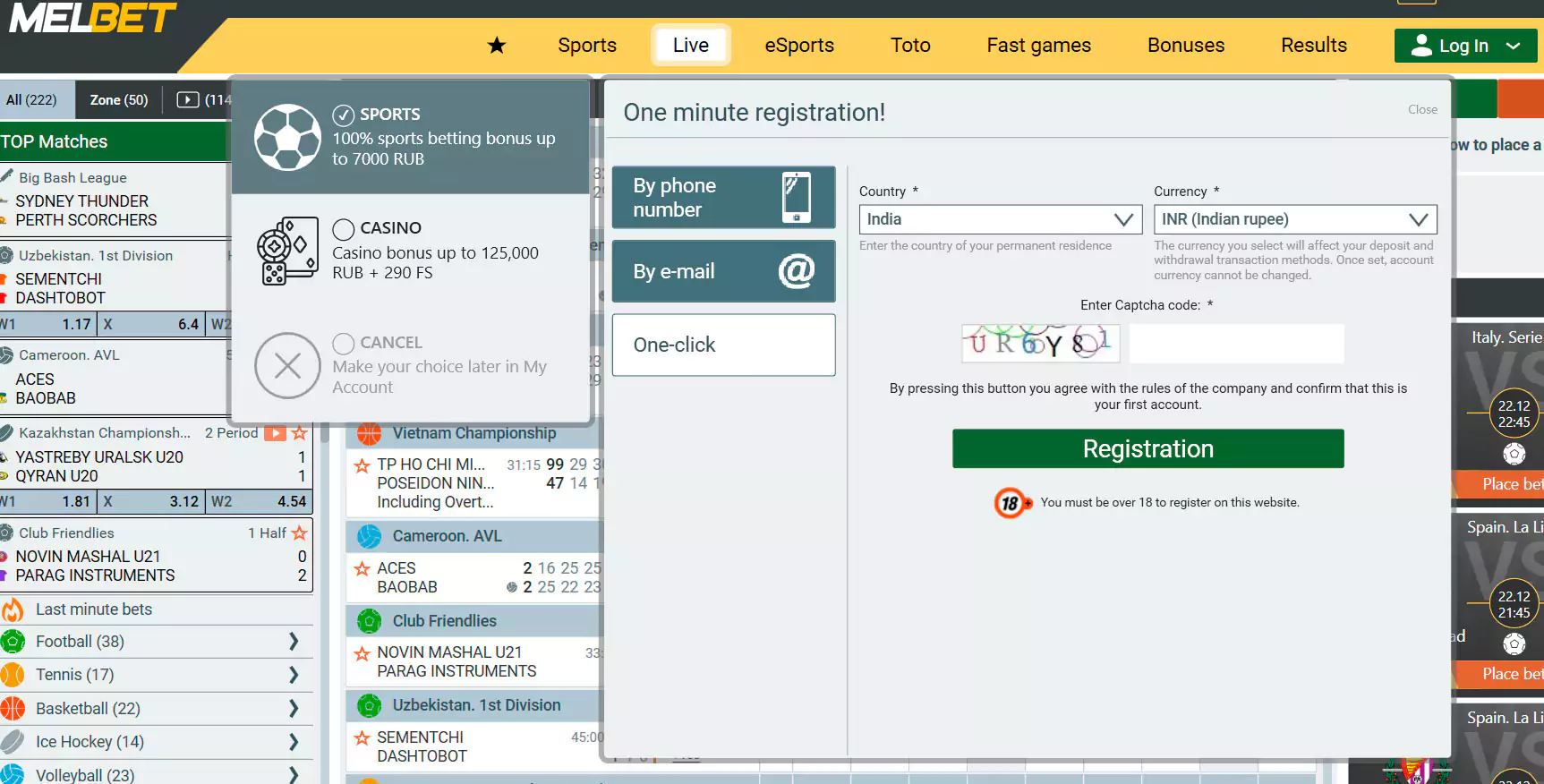Image resolution: width=1544 pixels, height=784 pixels.
Task: Click the Ice Hockey icon in sidebar
Action: point(13,742)
